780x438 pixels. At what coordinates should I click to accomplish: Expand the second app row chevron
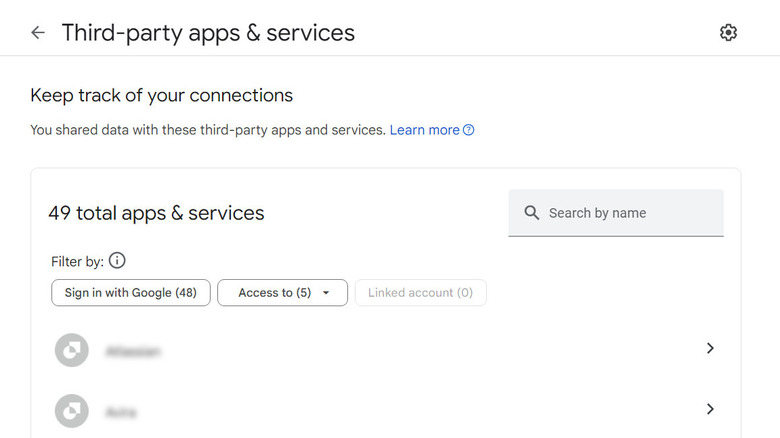tap(710, 408)
